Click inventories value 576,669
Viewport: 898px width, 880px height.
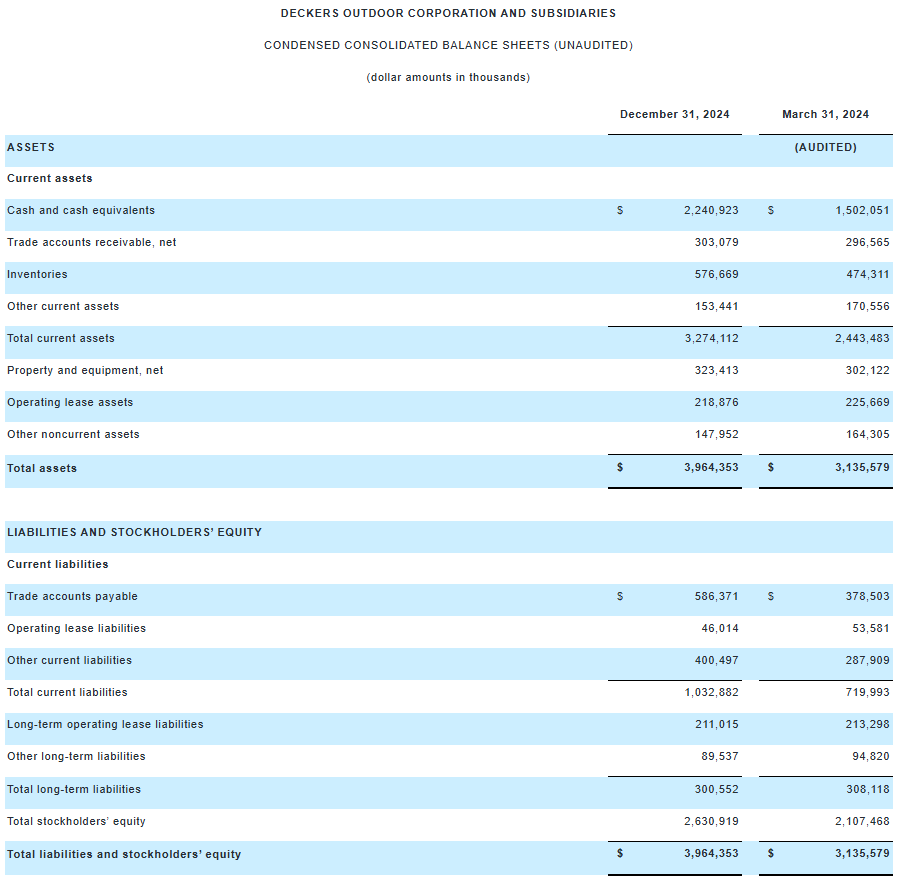[716, 274]
